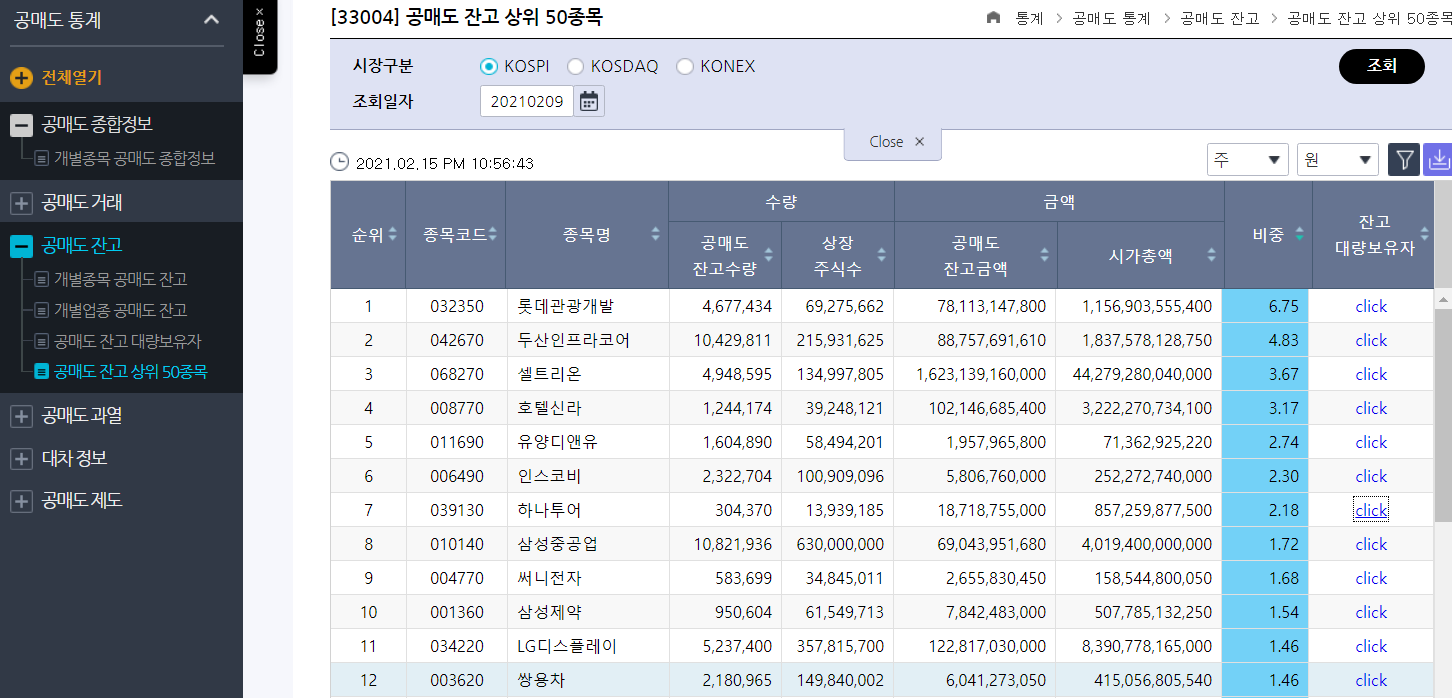
Task: Select the KOSPI radio button
Action: [489, 67]
